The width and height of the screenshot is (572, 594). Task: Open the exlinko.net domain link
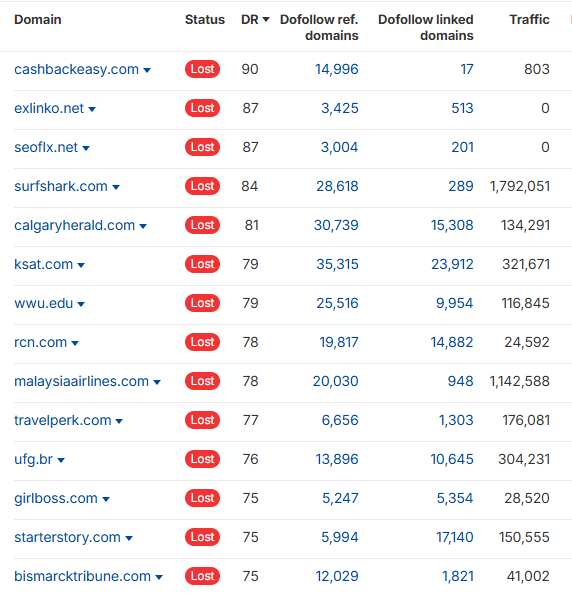(49, 108)
